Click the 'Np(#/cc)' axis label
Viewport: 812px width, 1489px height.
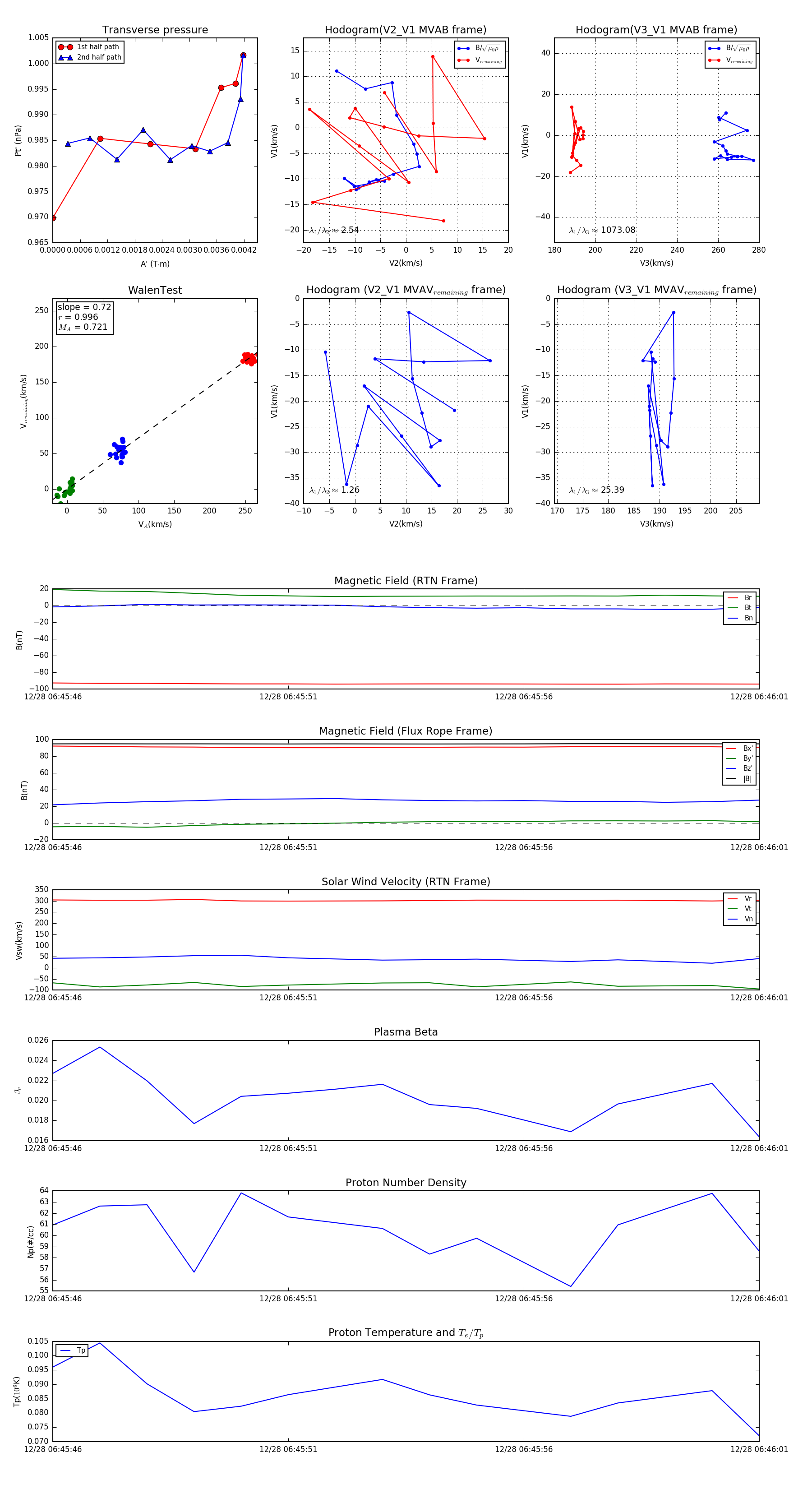tap(31, 1242)
